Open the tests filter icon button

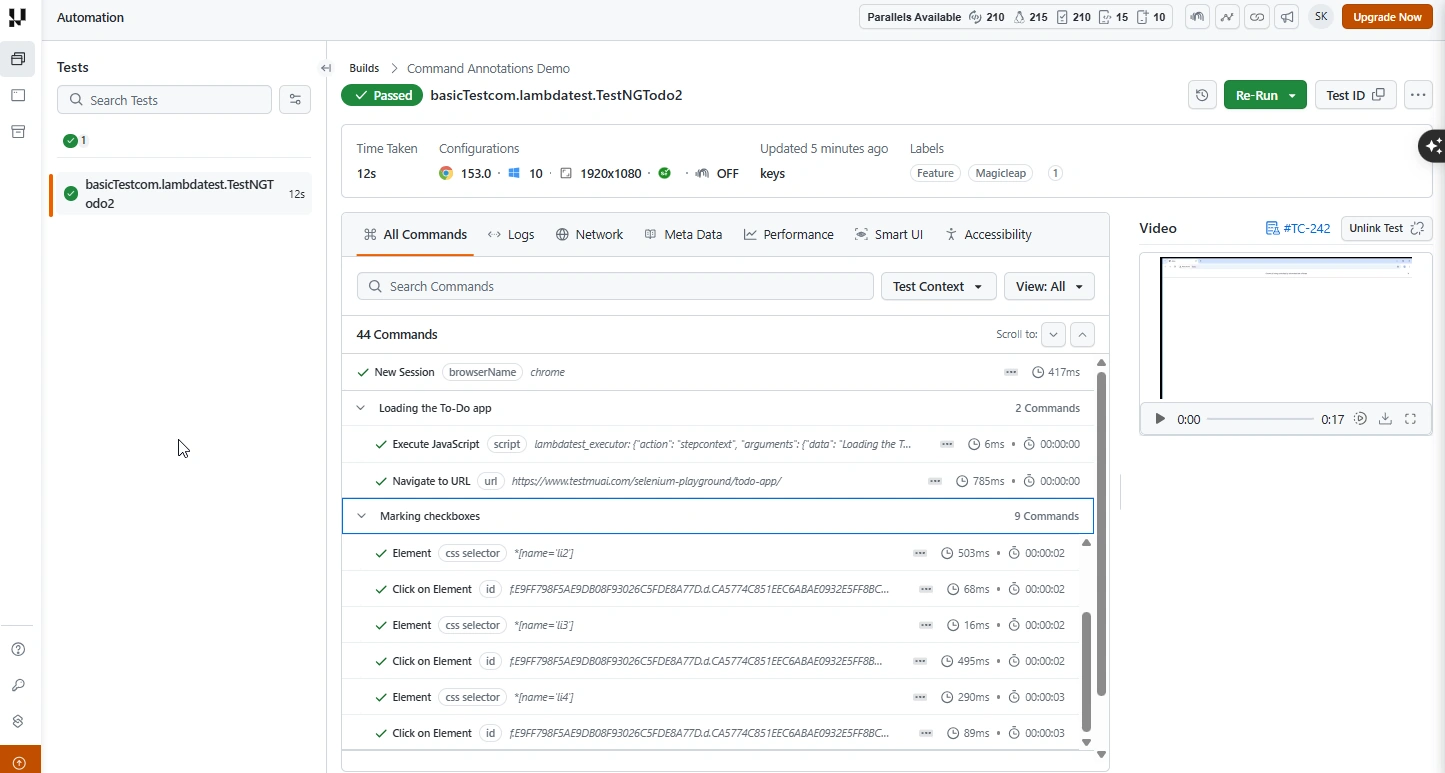tap(294, 99)
